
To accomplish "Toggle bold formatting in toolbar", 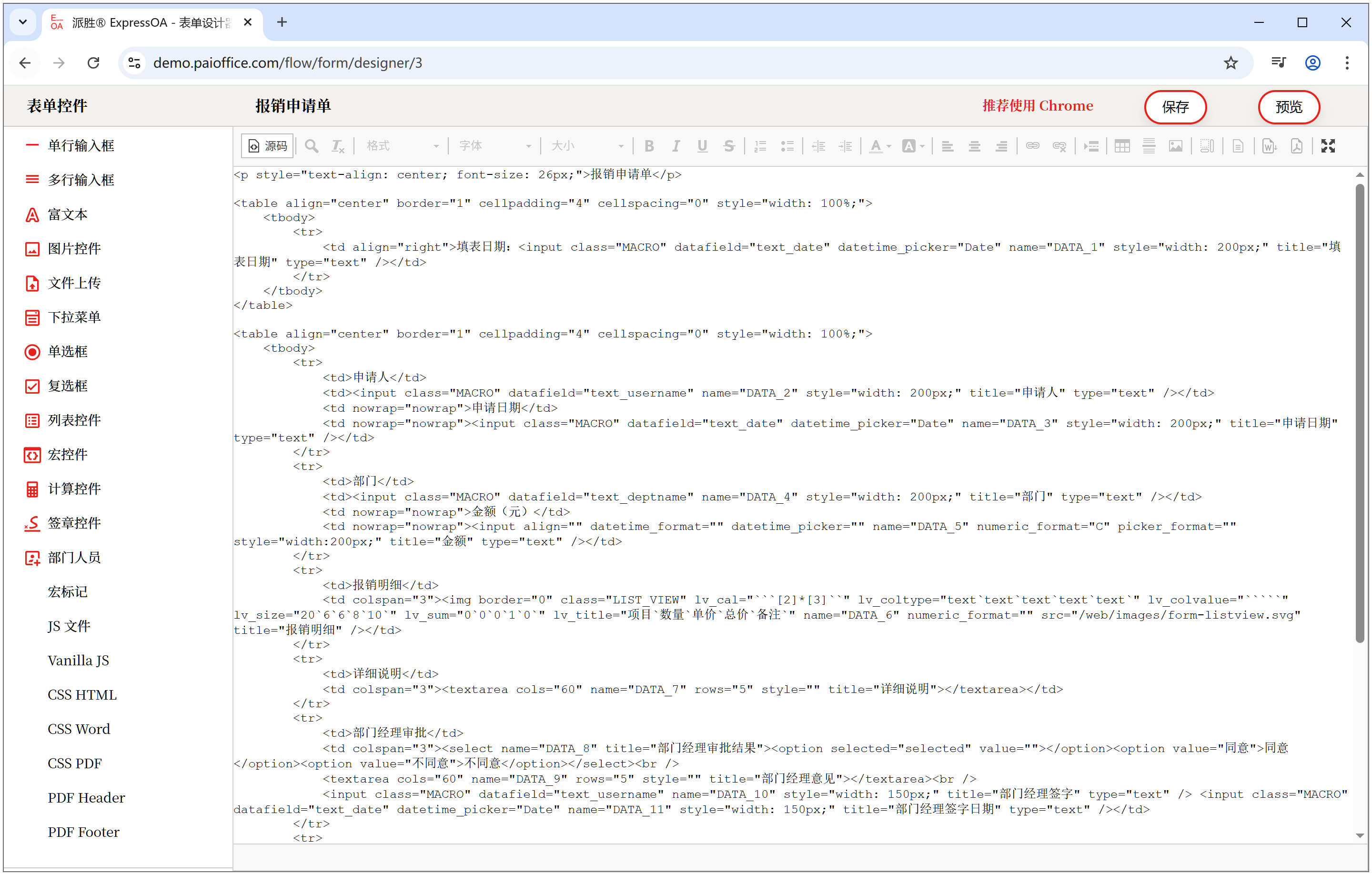I will point(648,146).
